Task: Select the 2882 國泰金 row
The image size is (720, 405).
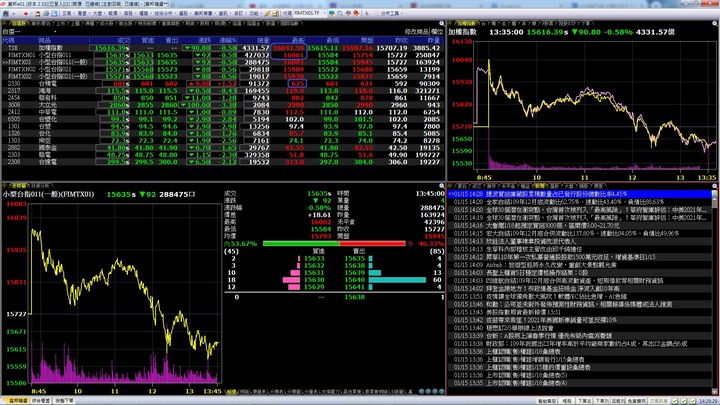Action: 222,147
